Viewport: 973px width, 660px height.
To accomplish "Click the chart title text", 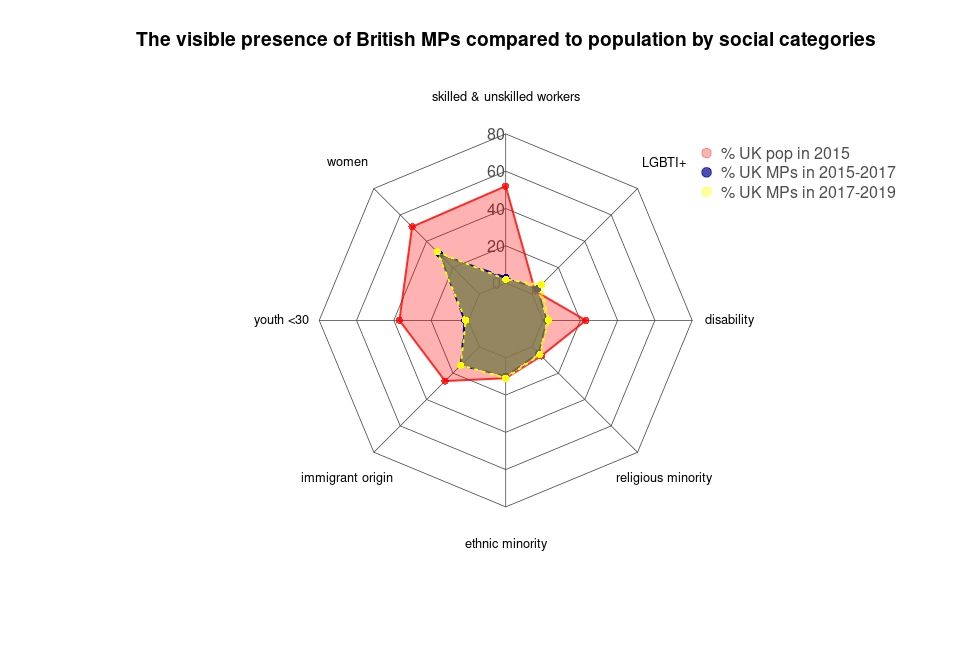I will tap(506, 40).
